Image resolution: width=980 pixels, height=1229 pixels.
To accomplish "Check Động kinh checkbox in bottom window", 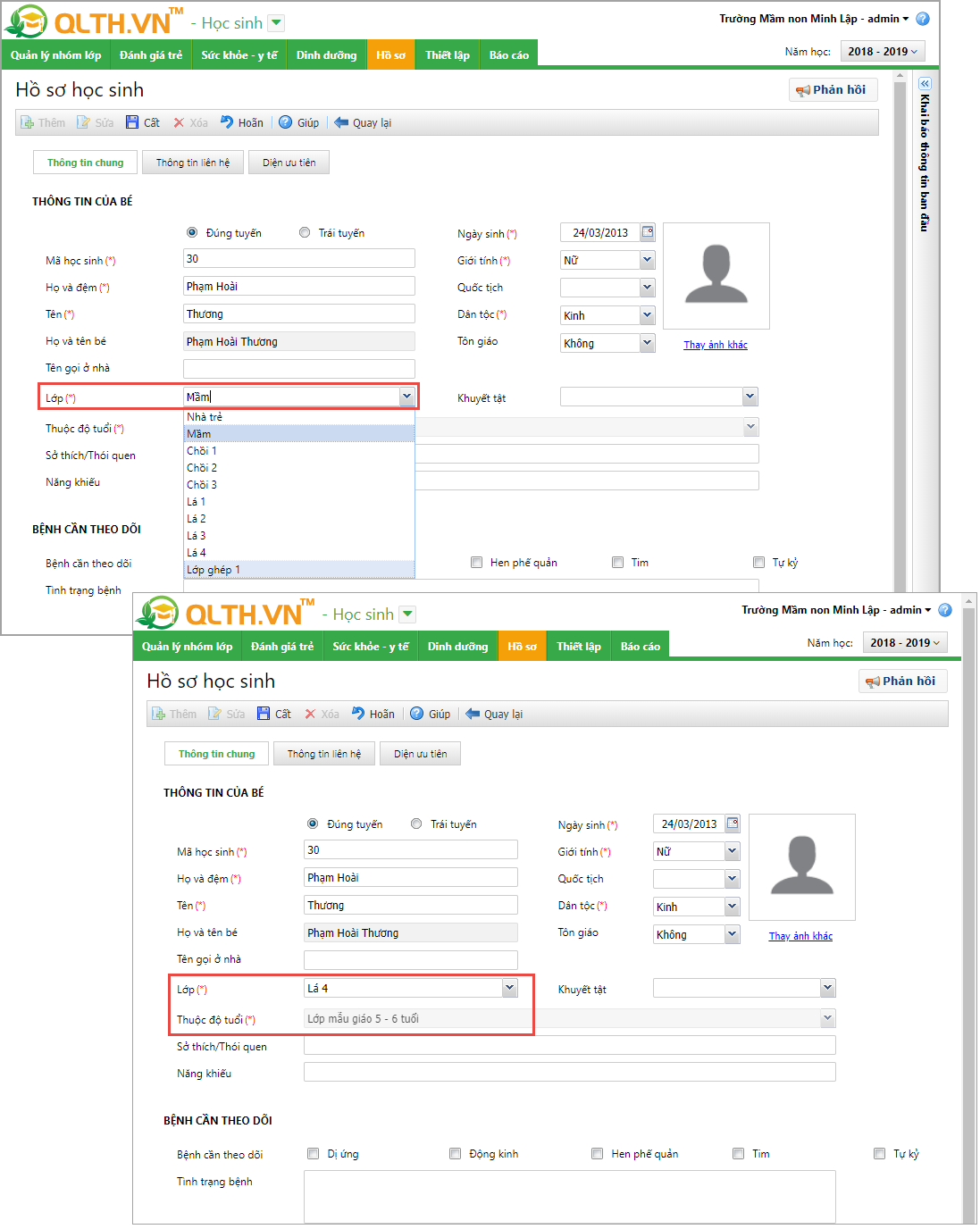I will [x=456, y=1153].
